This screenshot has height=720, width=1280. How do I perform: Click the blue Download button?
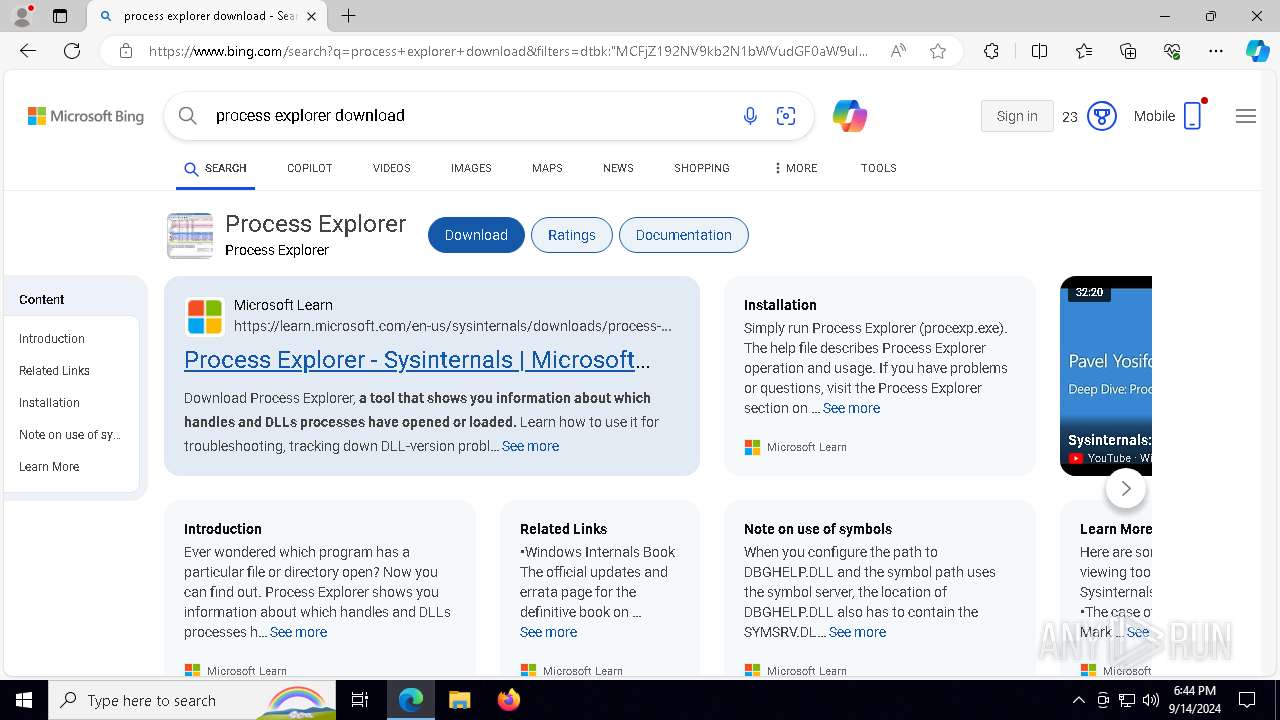(476, 235)
